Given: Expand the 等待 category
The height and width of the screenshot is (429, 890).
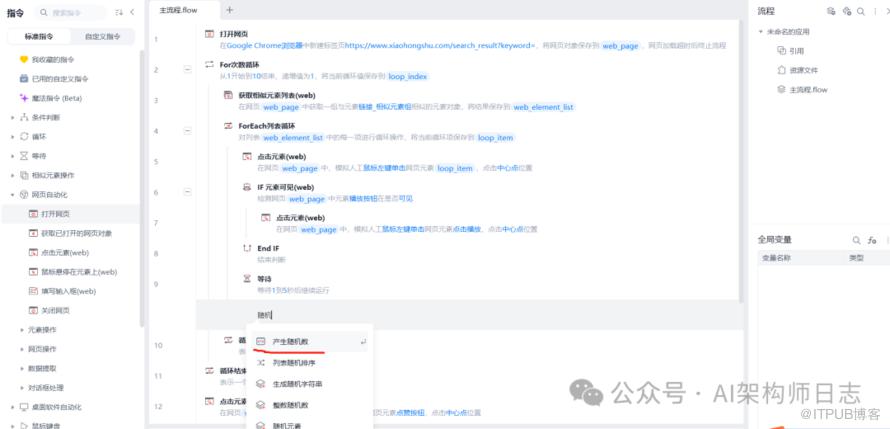Looking at the screenshot, I should pos(12,156).
